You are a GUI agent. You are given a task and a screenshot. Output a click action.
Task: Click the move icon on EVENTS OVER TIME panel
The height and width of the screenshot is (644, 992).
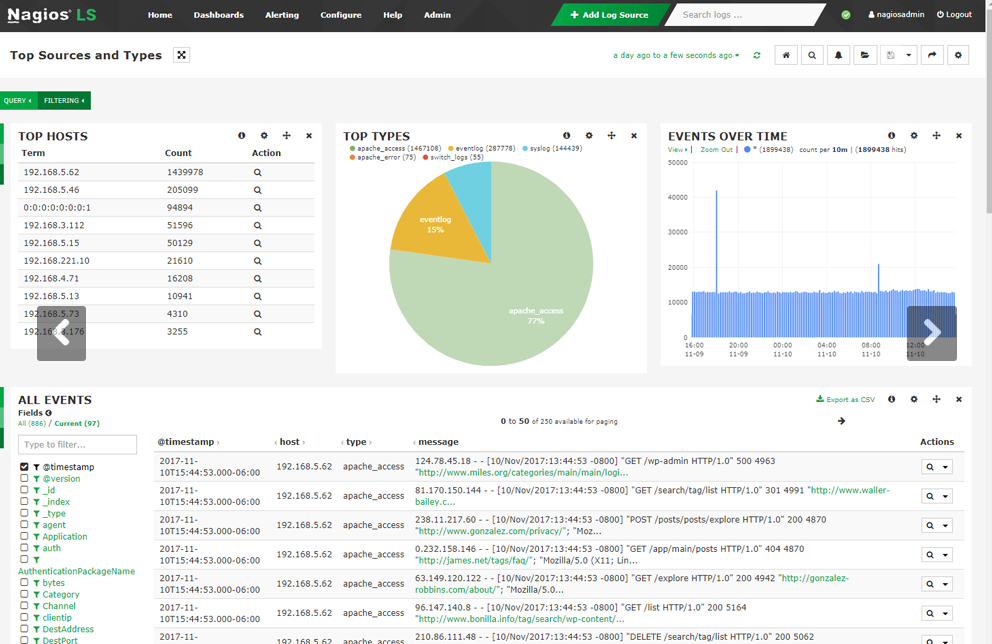point(936,135)
